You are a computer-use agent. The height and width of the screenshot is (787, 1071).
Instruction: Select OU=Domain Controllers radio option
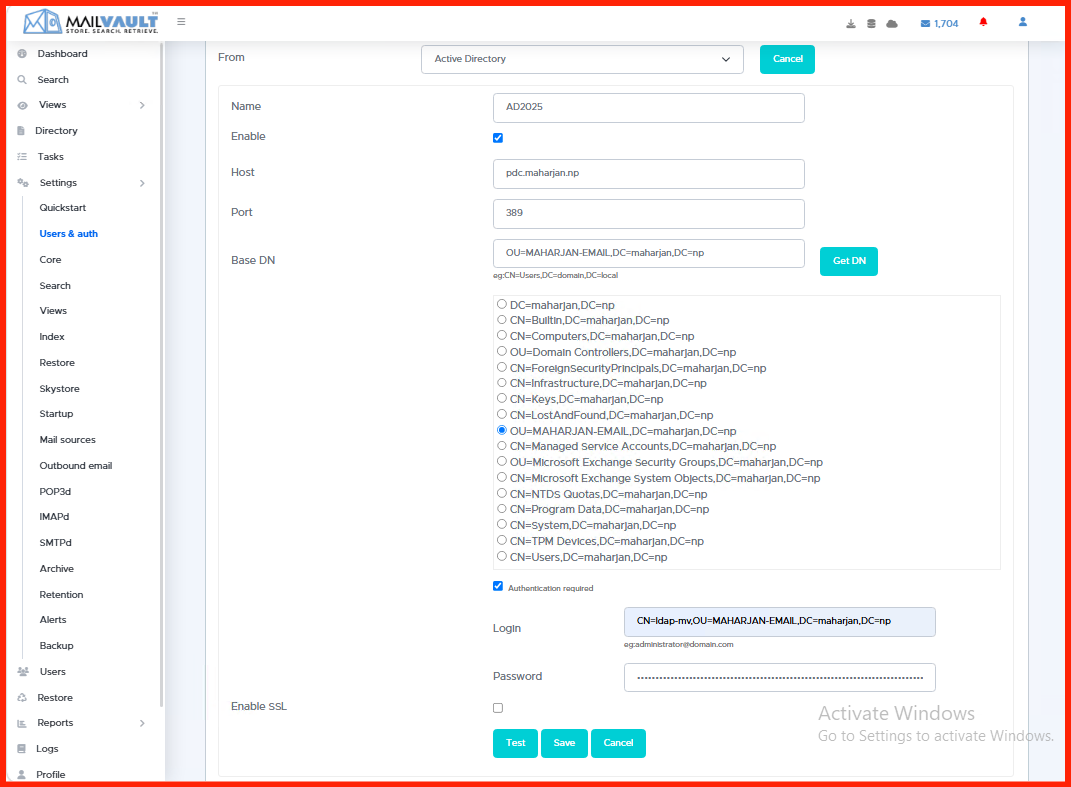[x=502, y=351]
